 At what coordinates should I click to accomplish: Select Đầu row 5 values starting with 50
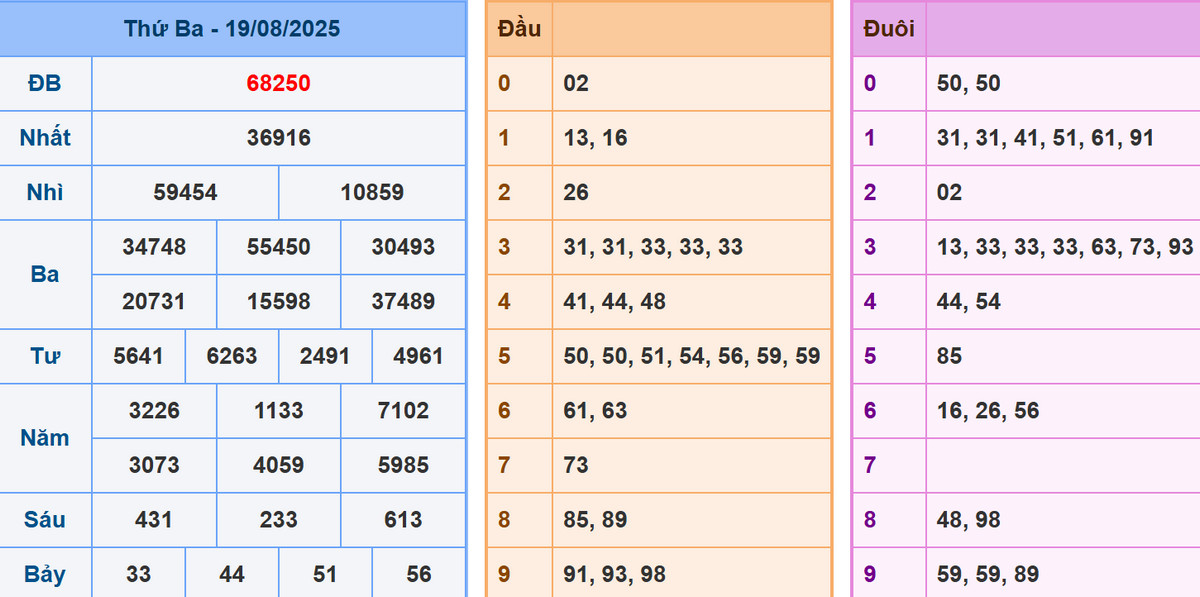coord(690,356)
